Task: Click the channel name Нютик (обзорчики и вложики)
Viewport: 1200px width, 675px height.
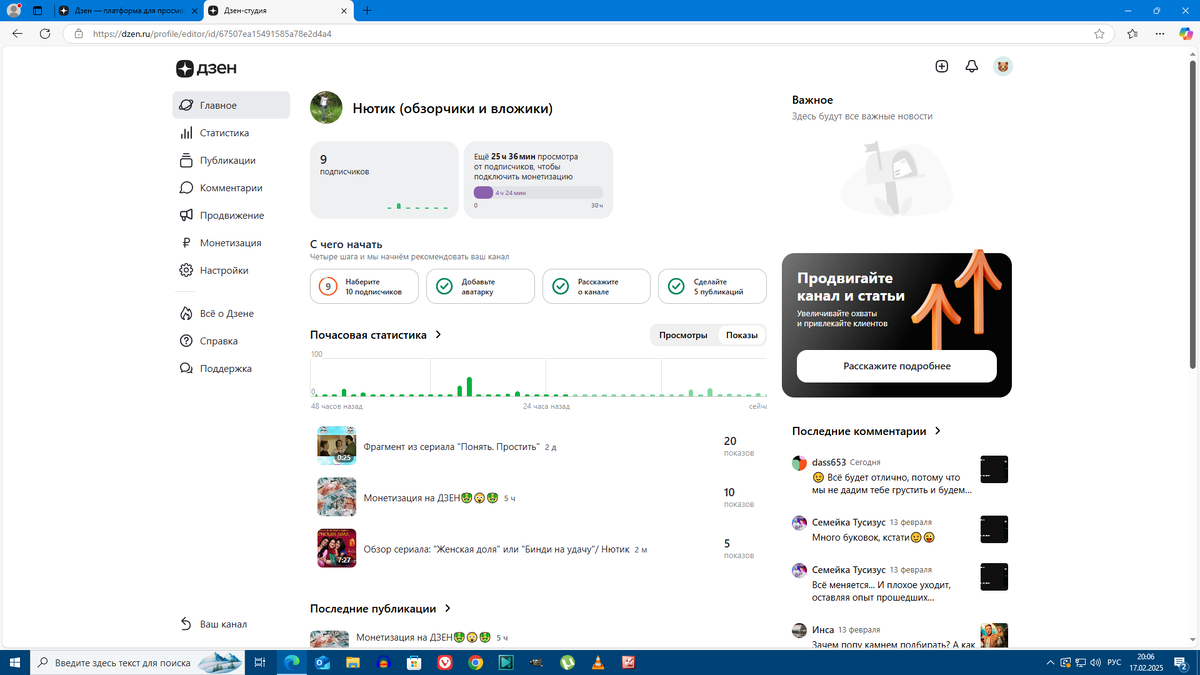Action: (452, 108)
